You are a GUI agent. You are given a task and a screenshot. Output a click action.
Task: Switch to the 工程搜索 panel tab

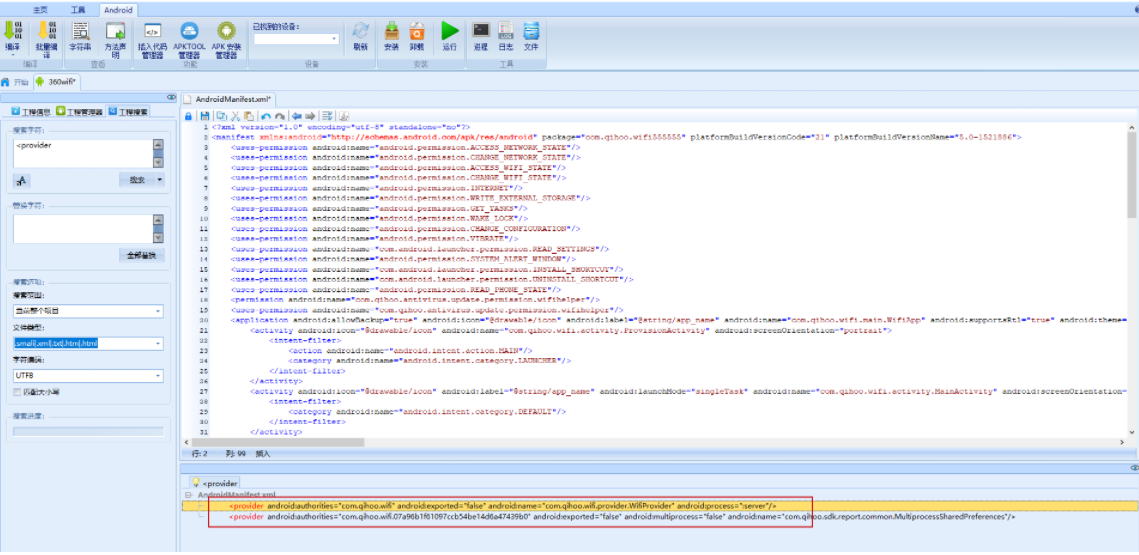(129, 112)
